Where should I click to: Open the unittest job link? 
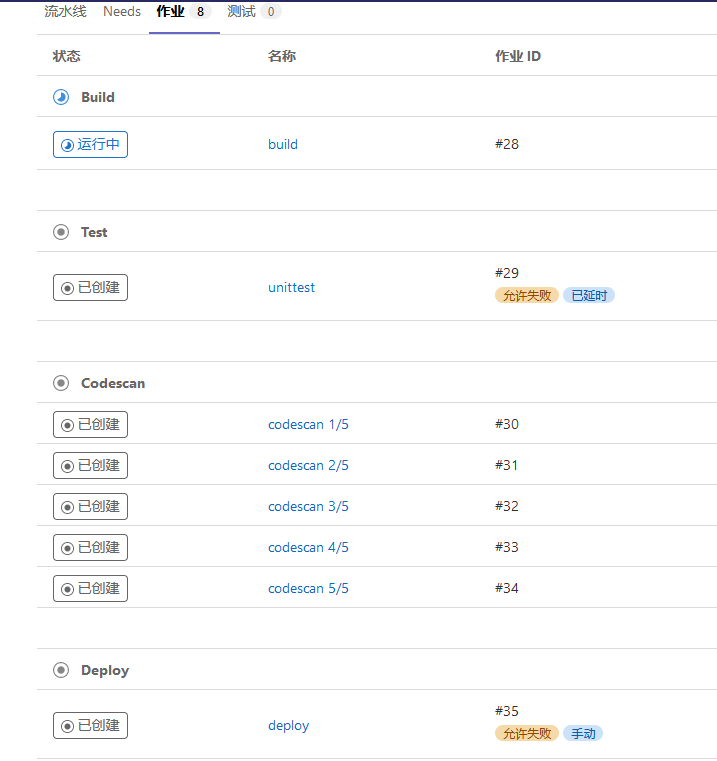[291, 287]
